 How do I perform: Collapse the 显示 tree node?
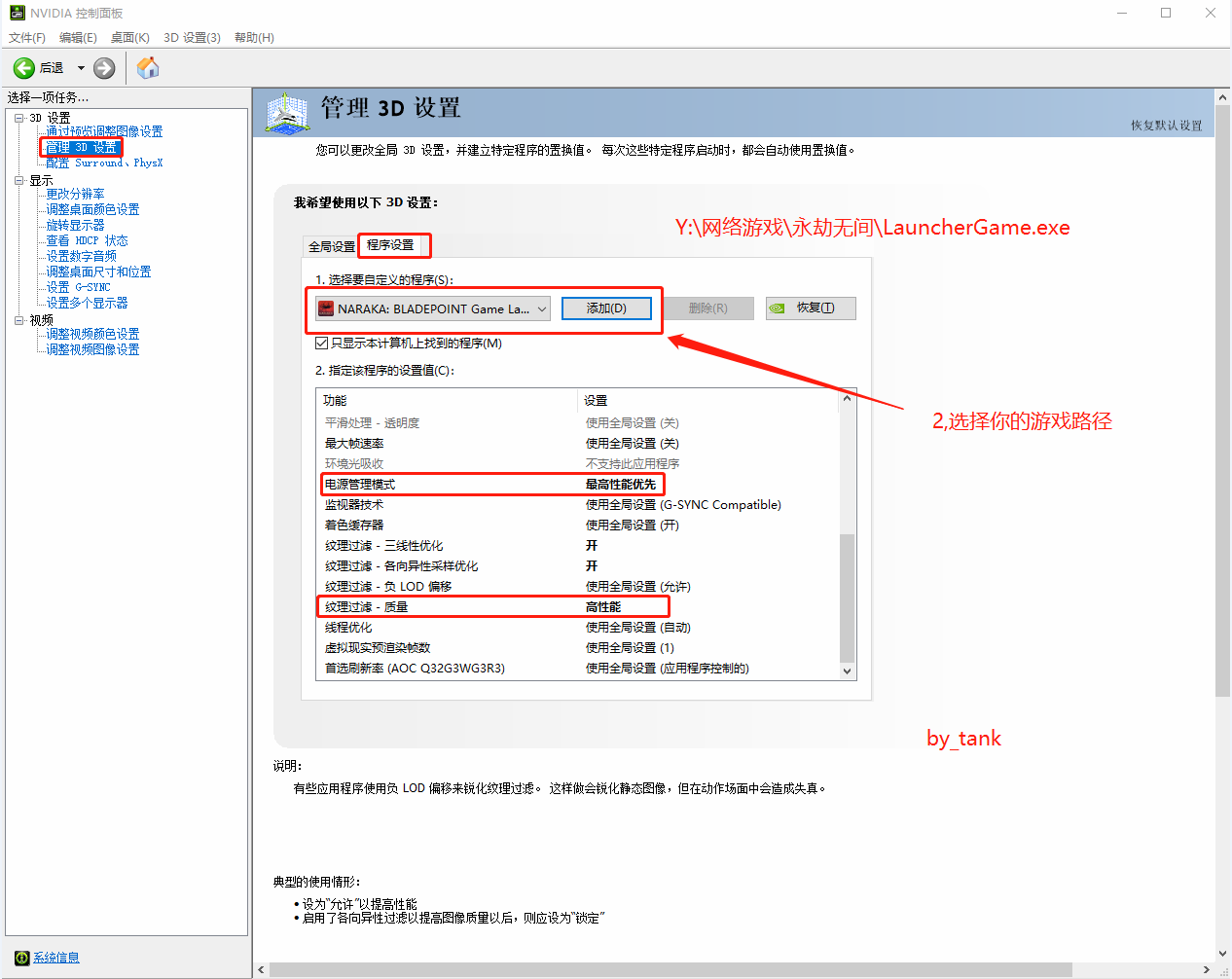coord(19,180)
